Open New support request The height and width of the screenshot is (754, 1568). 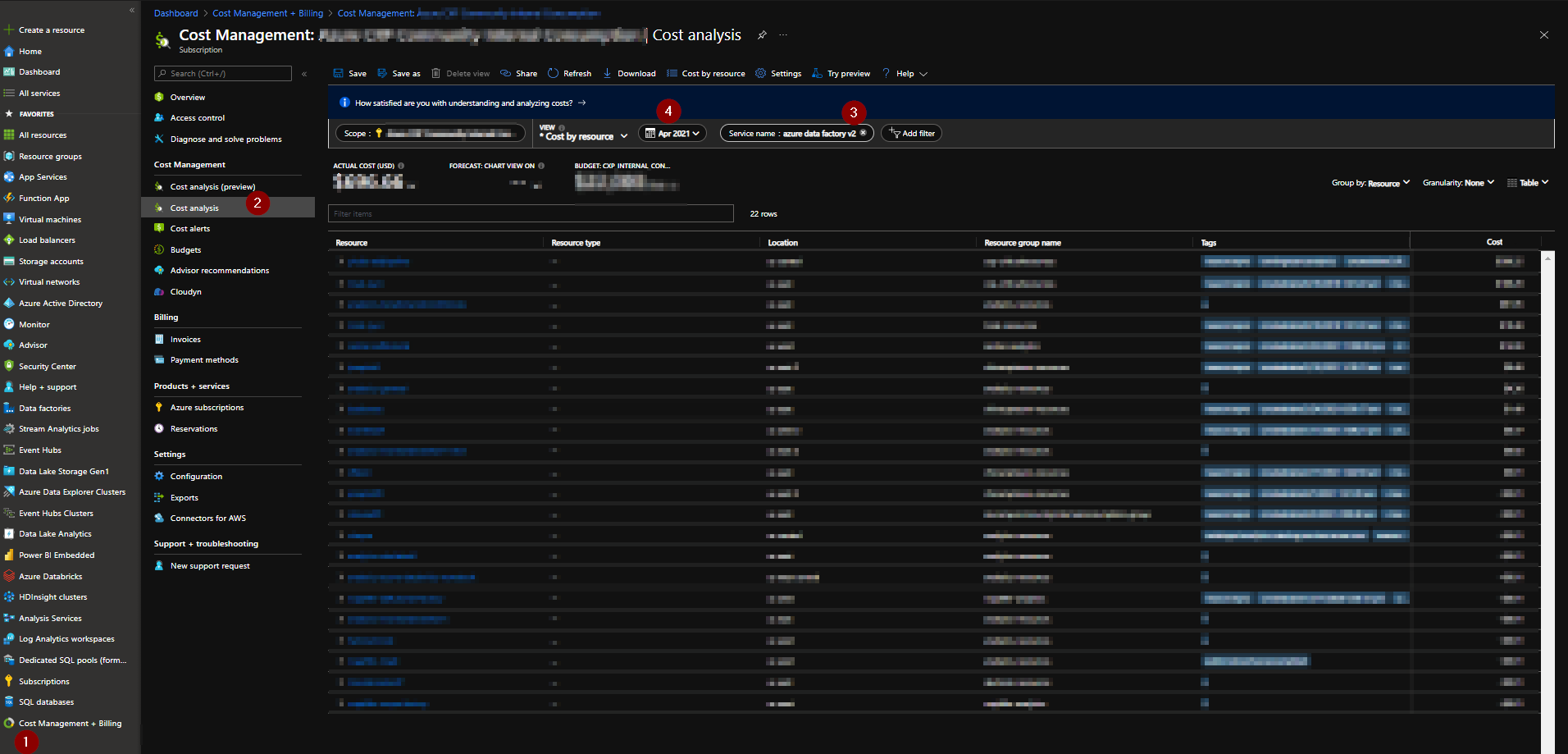[x=210, y=566]
